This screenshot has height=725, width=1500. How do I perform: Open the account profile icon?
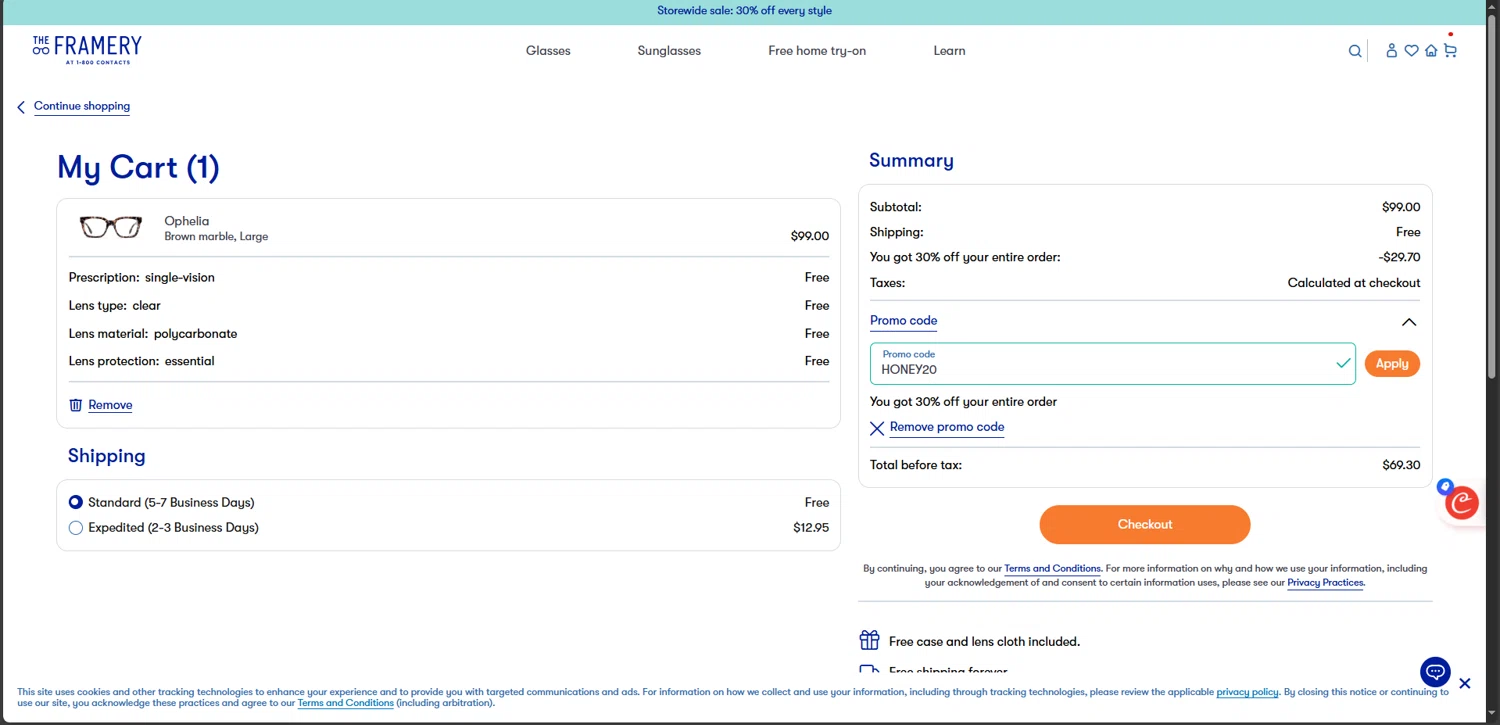pyautogui.click(x=1391, y=51)
